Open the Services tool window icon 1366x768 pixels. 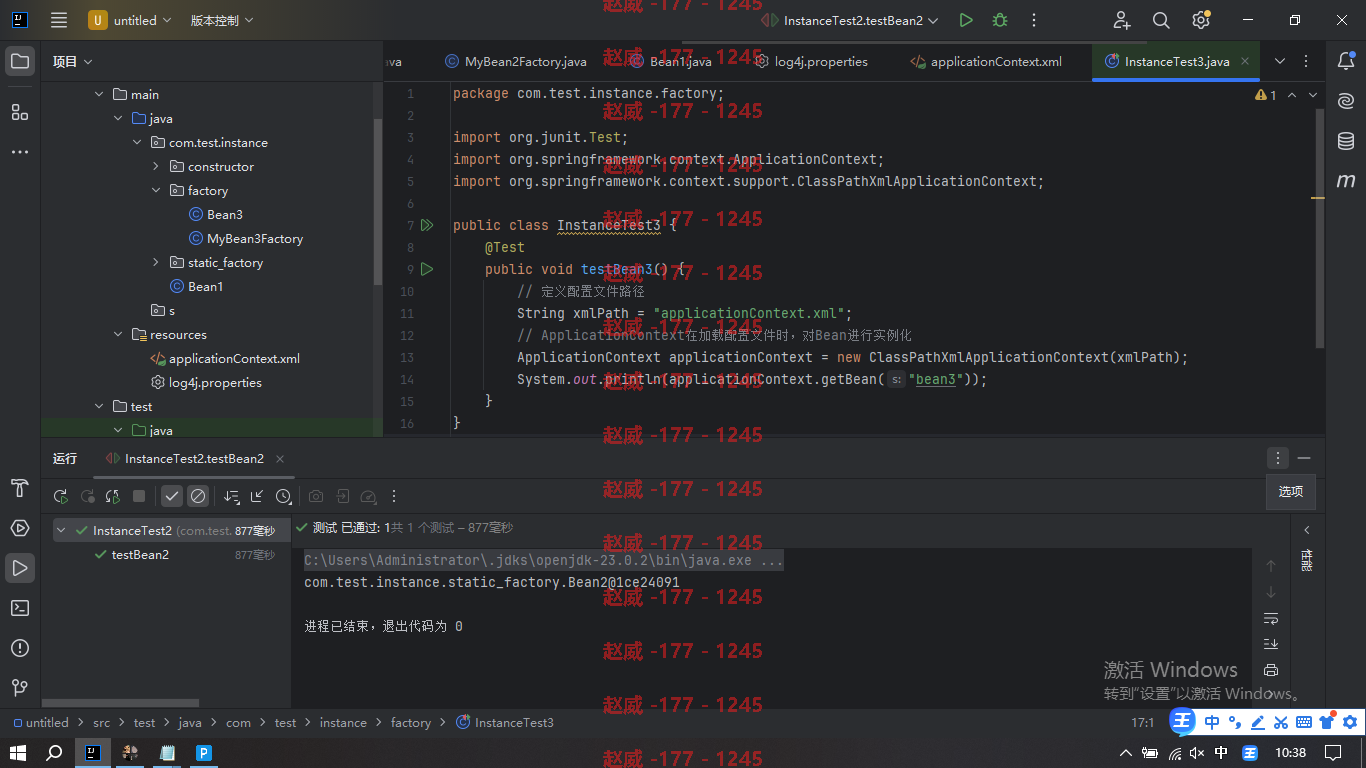(20, 528)
